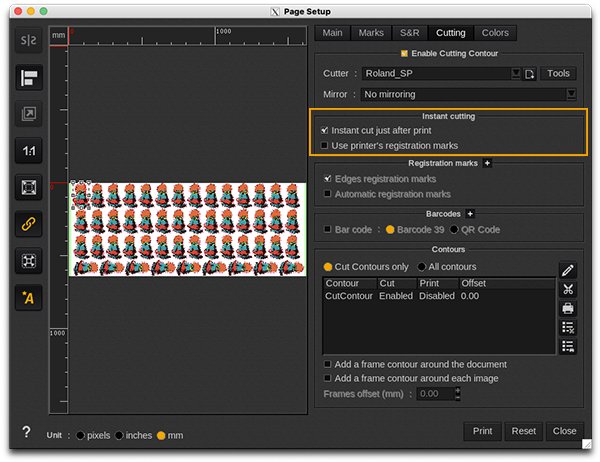Click the Cut column header
This screenshot has width=600, height=462.
coord(397,283)
